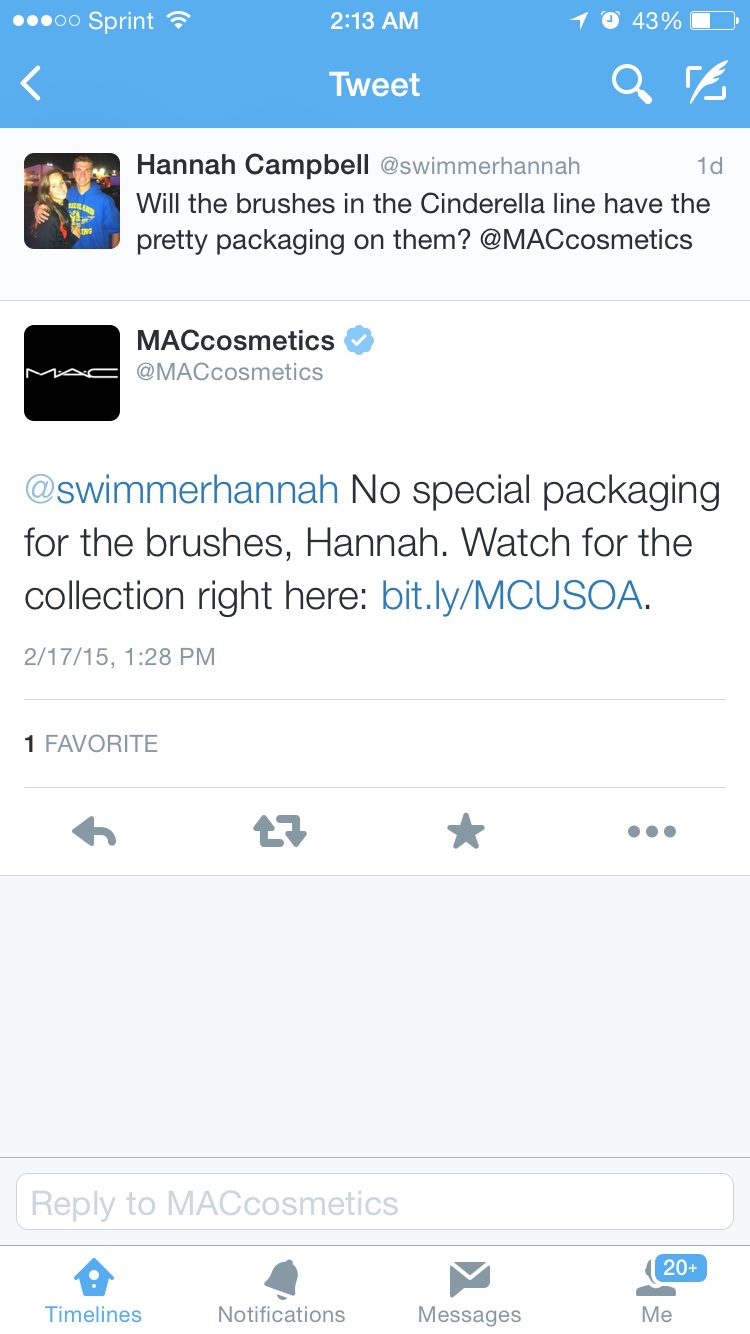View the 1 FAVORITE list

[x=91, y=743]
